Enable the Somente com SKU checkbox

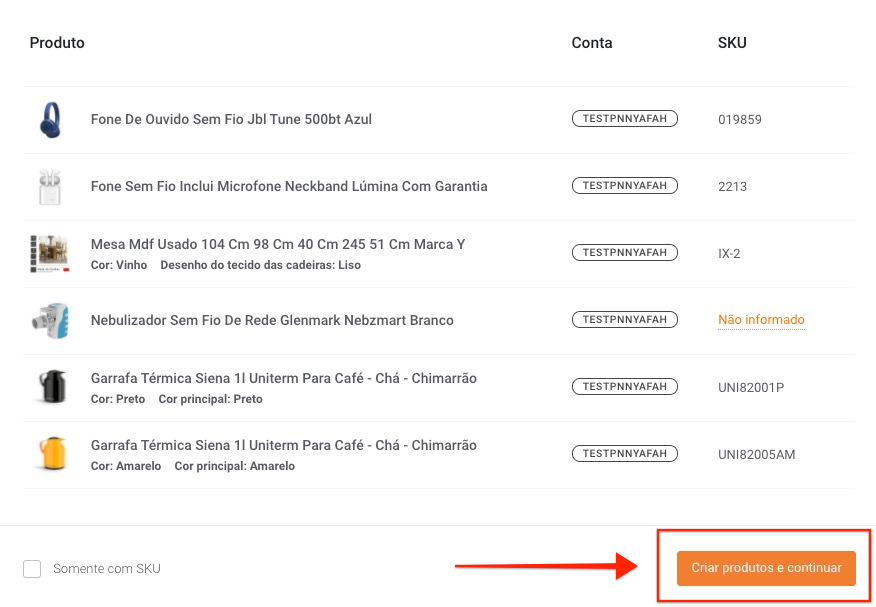32,568
